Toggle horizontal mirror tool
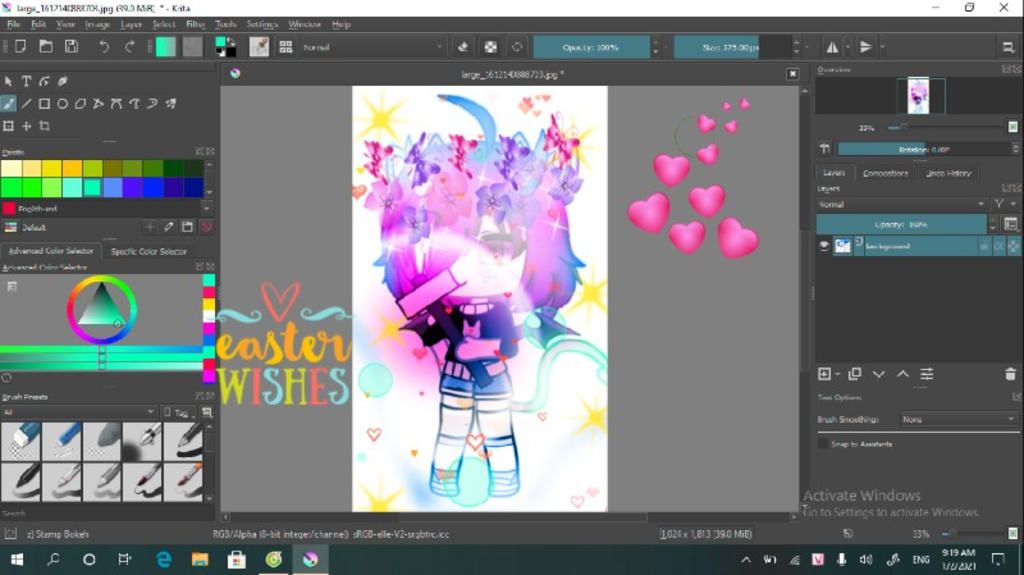Image resolution: width=1024 pixels, height=575 pixels. 832,47
